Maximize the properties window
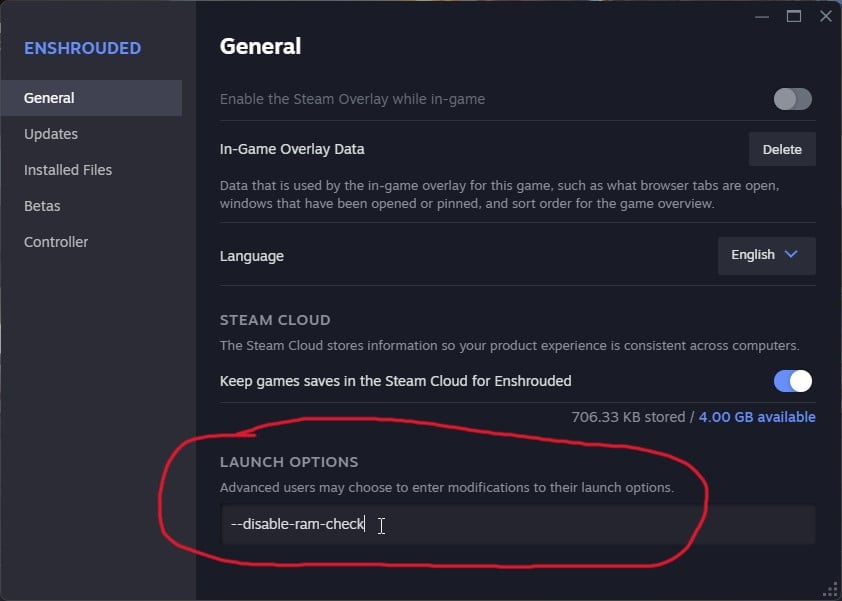The width and height of the screenshot is (842, 601). point(794,16)
